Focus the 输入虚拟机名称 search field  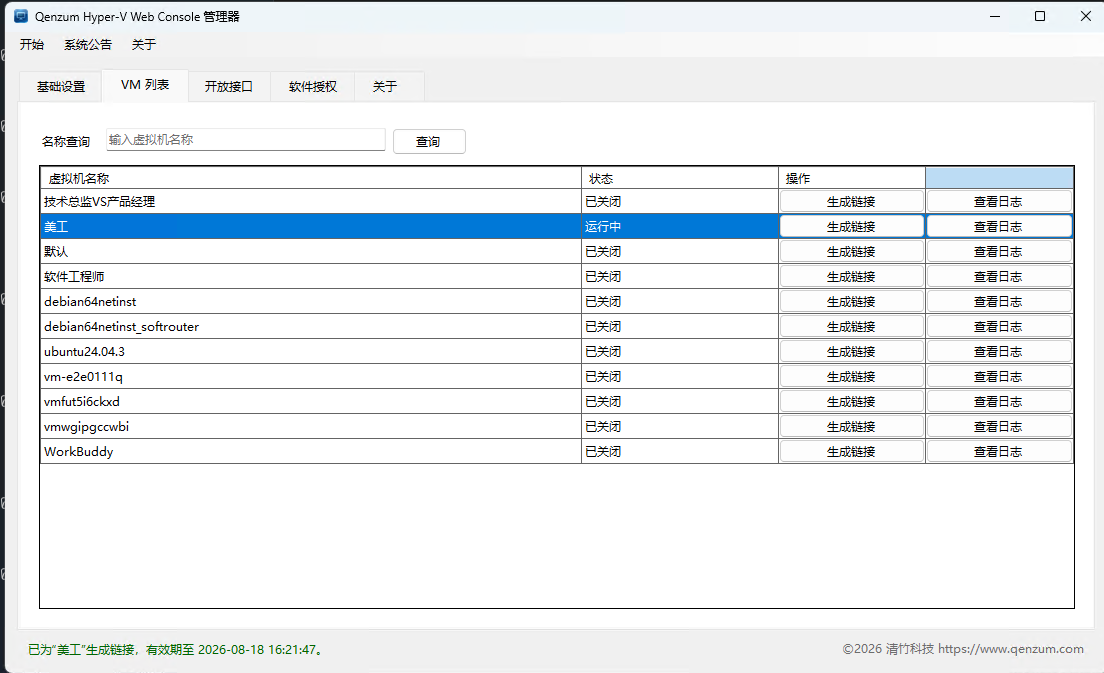[x=246, y=140]
